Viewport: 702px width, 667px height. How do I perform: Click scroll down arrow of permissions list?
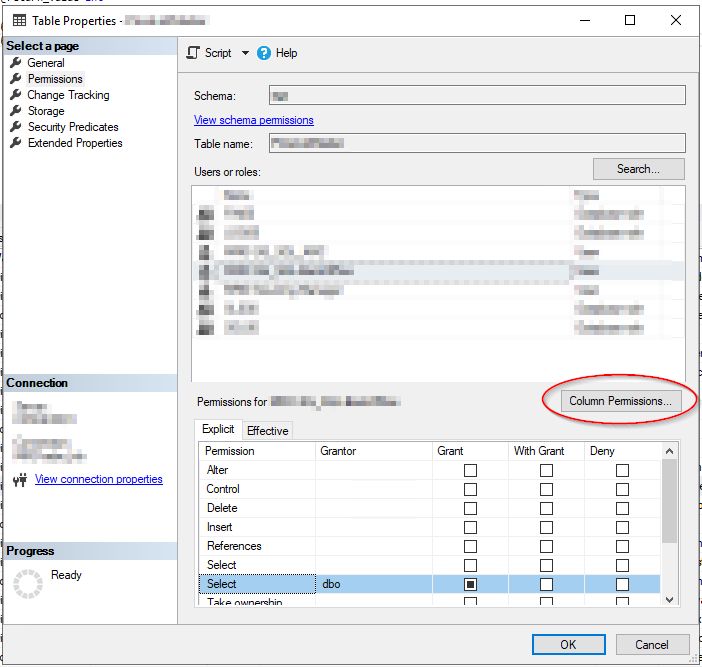[670, 599]
